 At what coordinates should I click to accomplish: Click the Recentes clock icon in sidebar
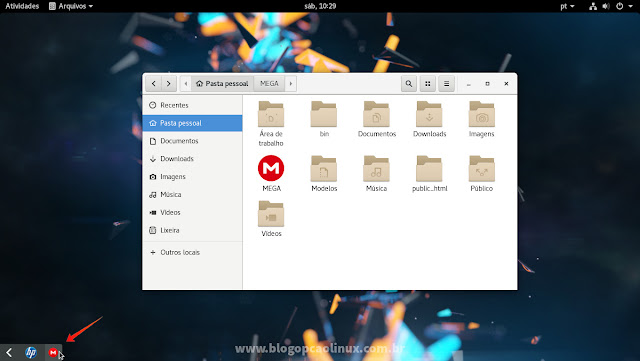click(x=153, y=105)
